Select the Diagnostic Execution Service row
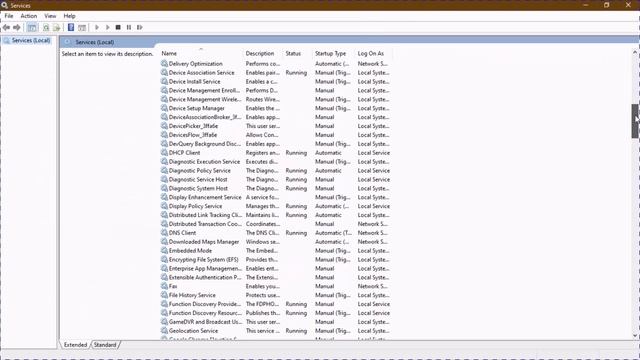The height and width of the screenshot is (360, 640). (276, 162)
